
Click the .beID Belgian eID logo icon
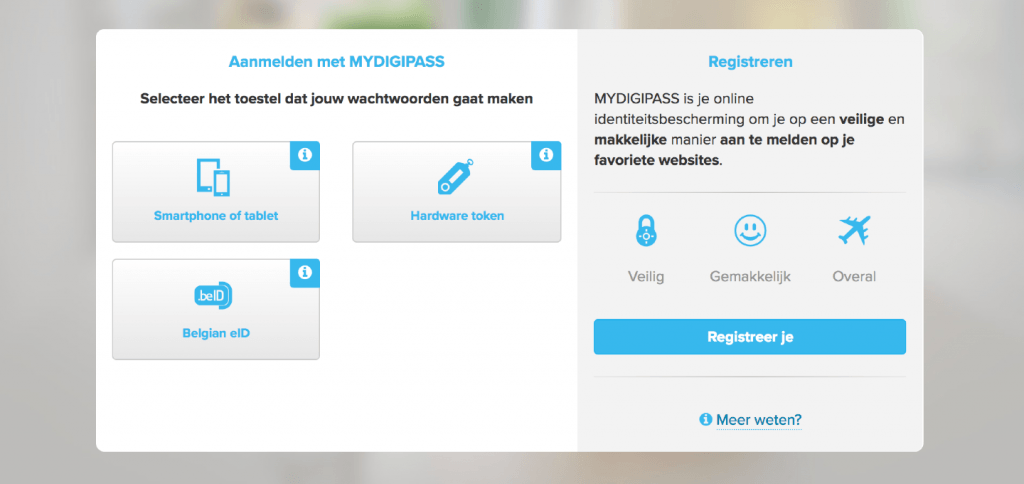click(215, 296)
